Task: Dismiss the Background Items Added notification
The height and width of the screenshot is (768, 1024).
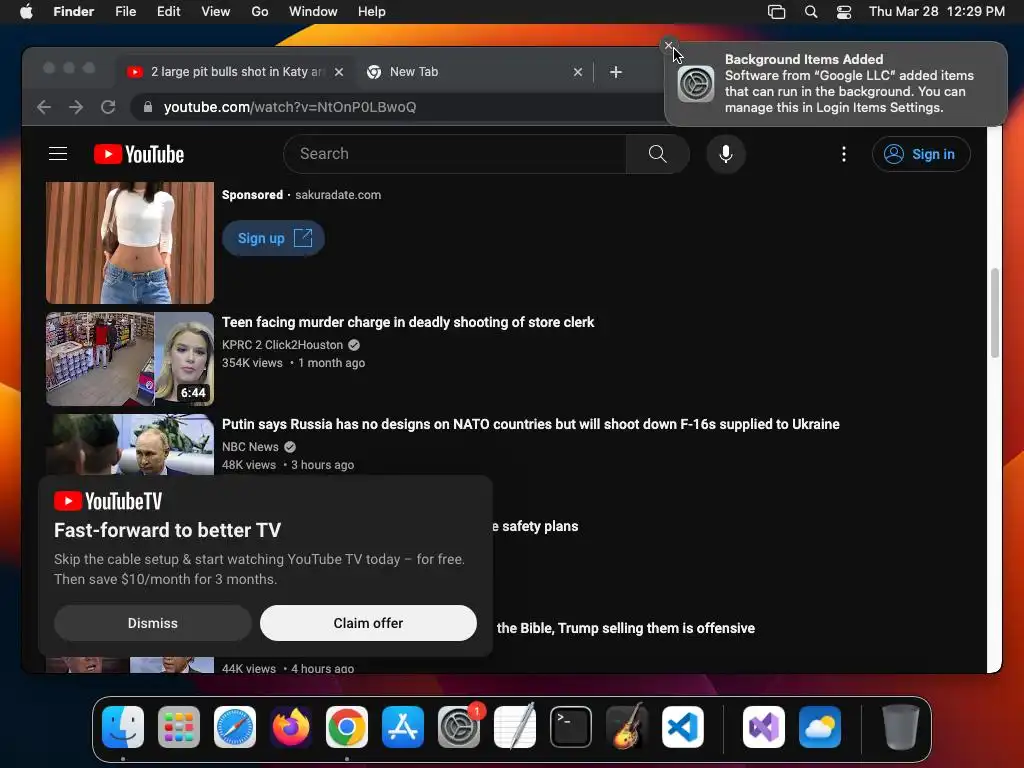Action: click(x=668, y=45)
